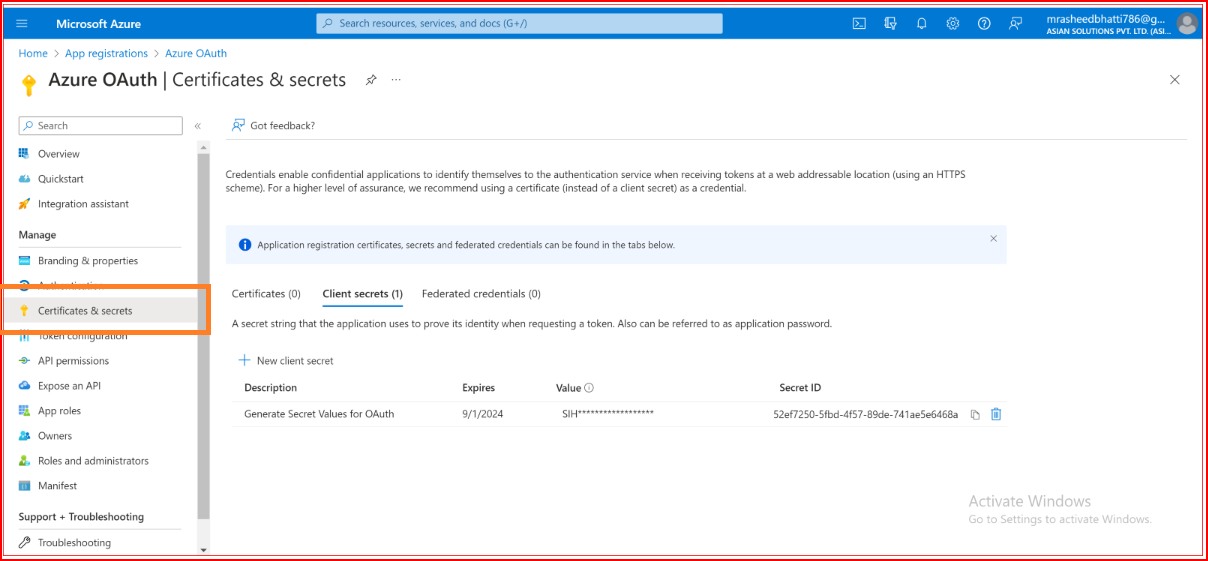Focus the sidebar Search field
Image resolution: width=1208 pixels, height=561 pixels.
101,125
